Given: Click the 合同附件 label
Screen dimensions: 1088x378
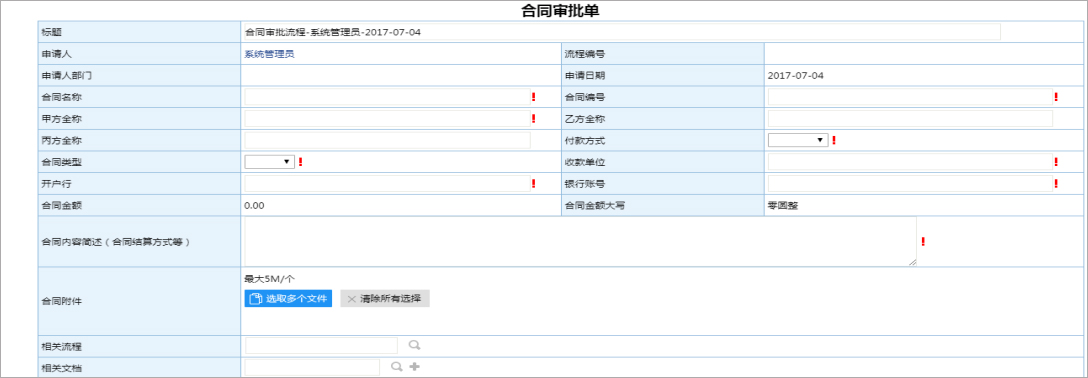Looking at the screenshot, I should point(61,302).
